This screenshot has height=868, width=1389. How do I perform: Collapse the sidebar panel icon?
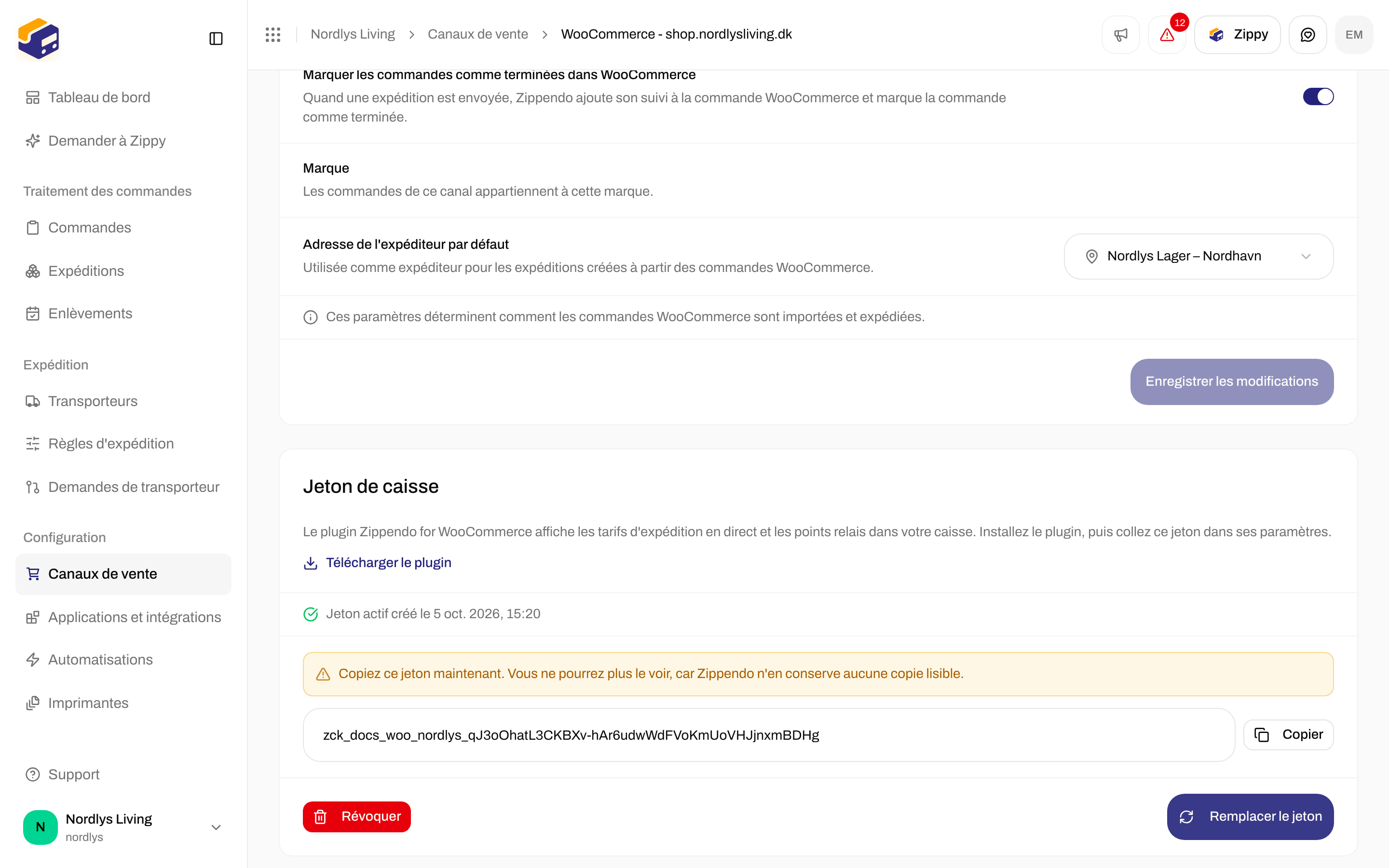tap(216, 39)
